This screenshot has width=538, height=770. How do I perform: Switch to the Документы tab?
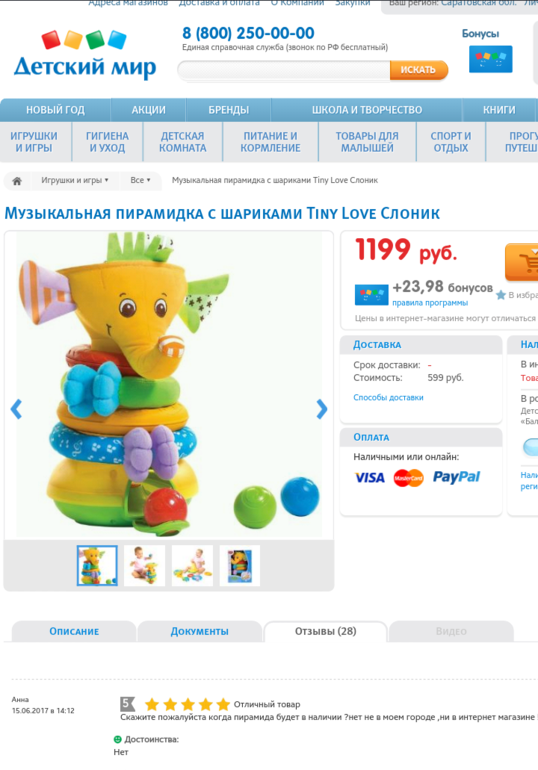pyautogui.click(x=199, y=632)
